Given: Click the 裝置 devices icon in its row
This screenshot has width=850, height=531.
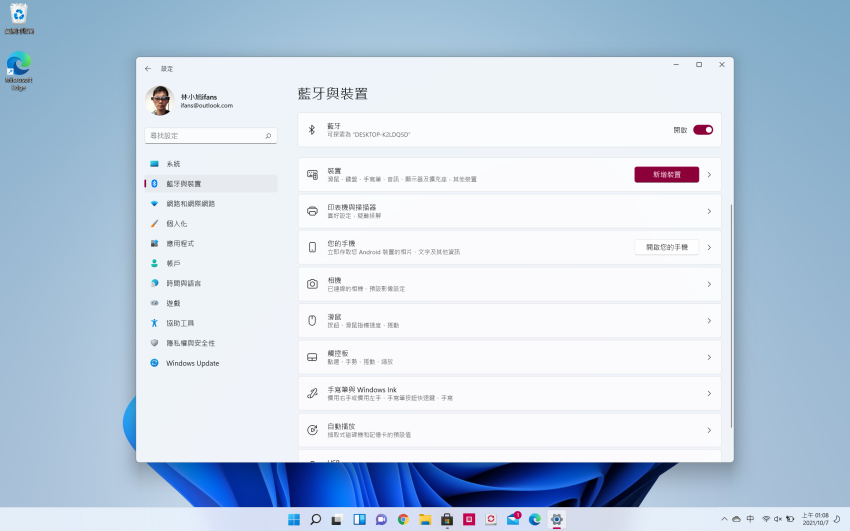Looking at the screenshot, I should click(x=312, y=174).
